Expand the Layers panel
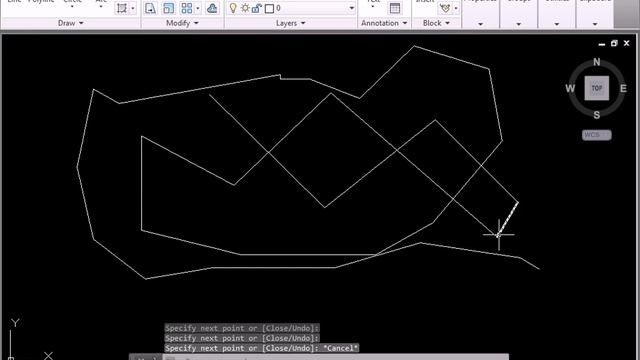The width and height of the screenshot is (640, 360). pyautogui.click(x=291, y=23)
